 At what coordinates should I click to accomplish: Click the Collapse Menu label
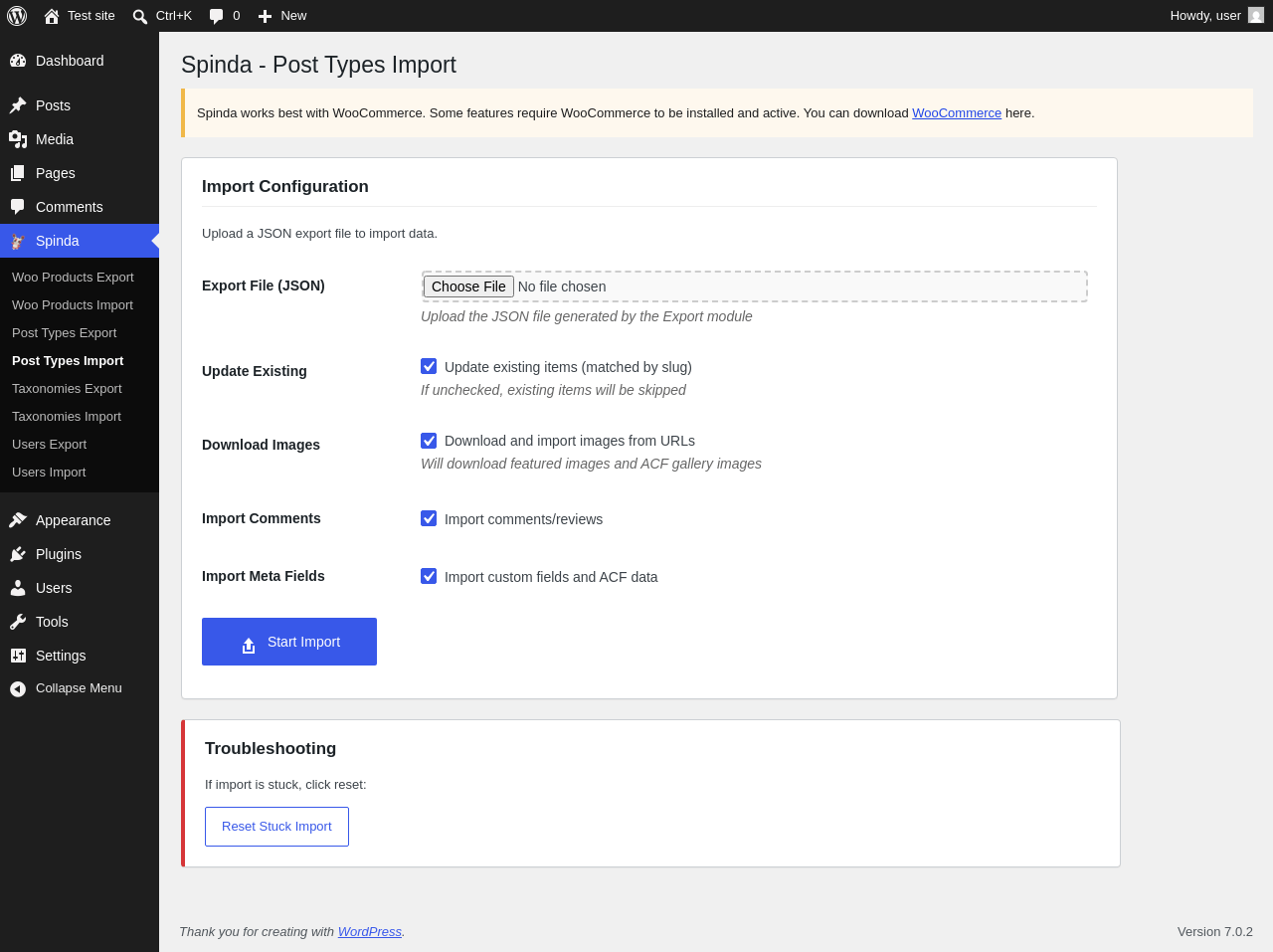[79, 688]
